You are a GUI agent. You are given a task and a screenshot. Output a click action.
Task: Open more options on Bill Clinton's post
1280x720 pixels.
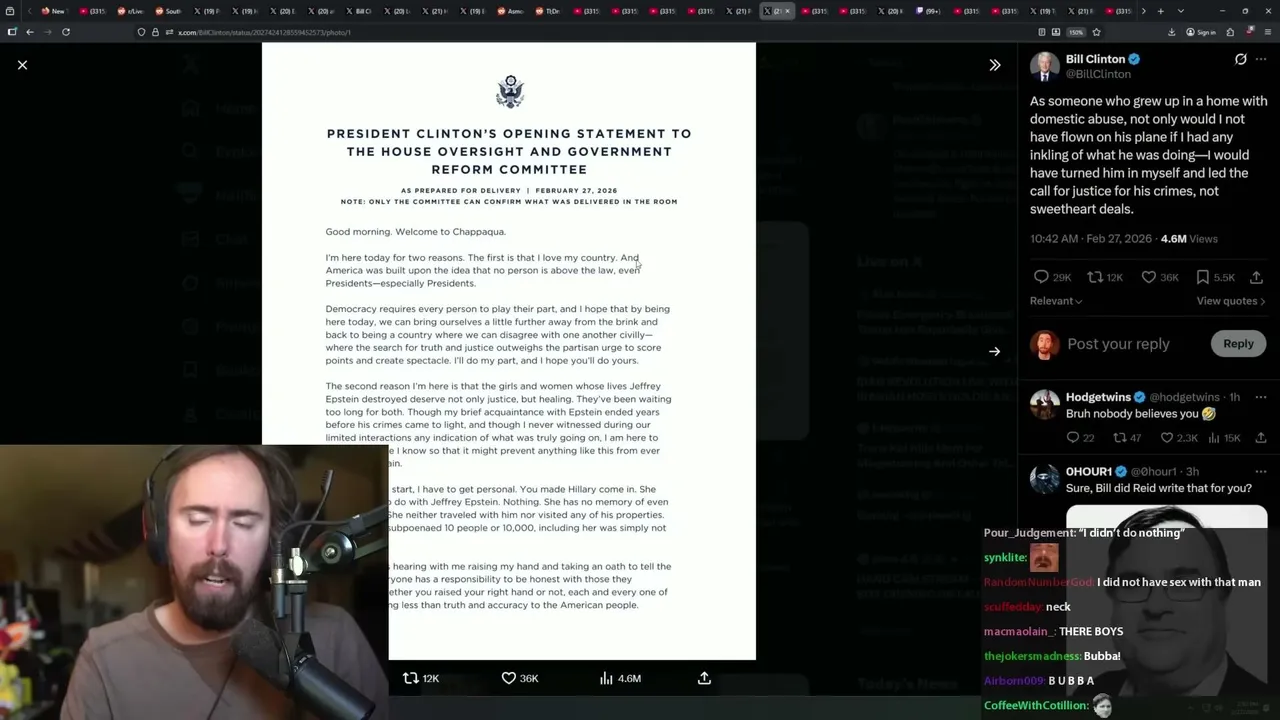tap(1261, 59)
